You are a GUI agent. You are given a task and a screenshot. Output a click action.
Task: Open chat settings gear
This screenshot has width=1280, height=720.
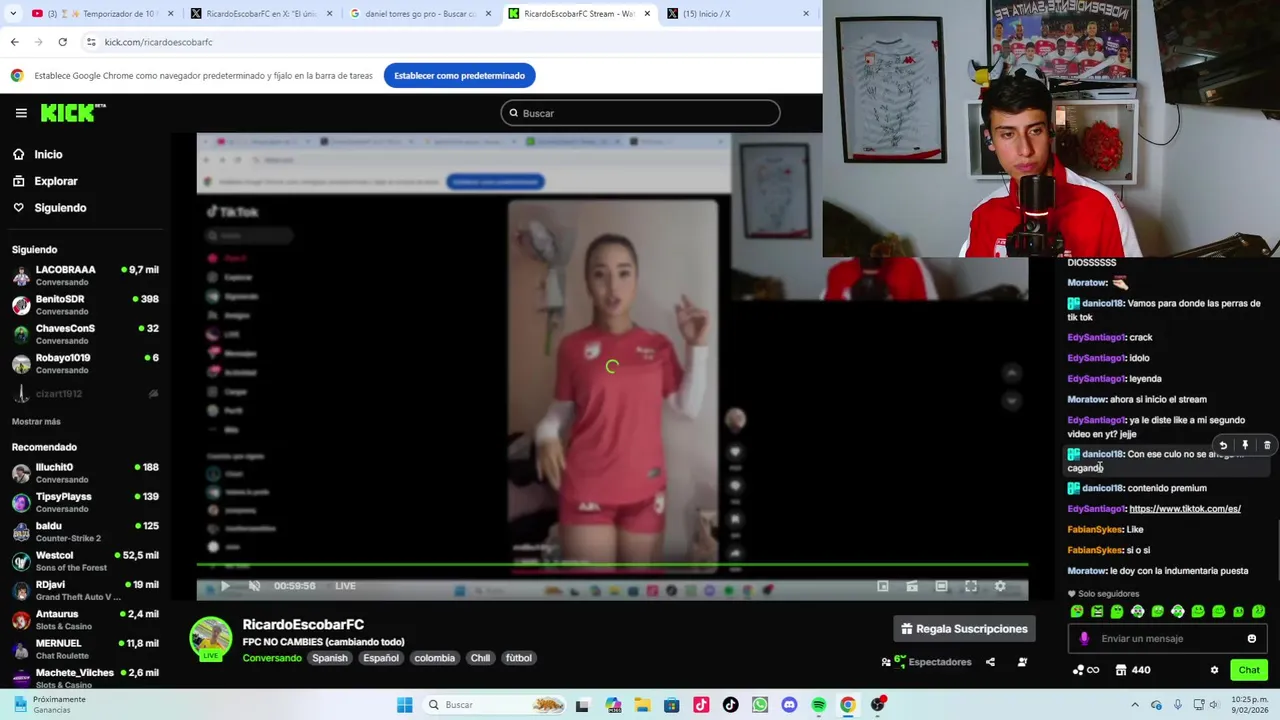(1215, 670)
